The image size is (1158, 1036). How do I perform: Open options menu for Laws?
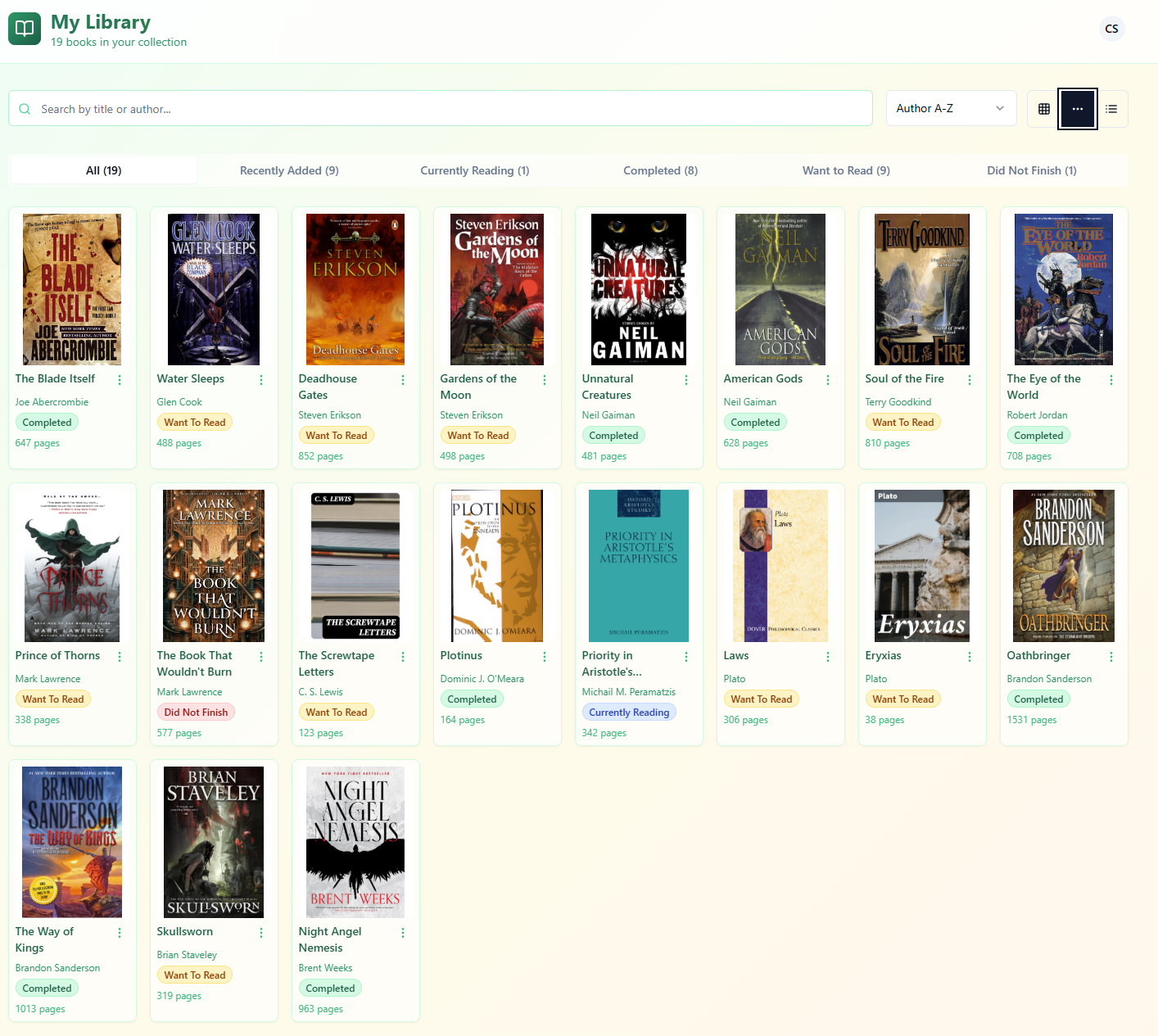(x=828, y=657)
